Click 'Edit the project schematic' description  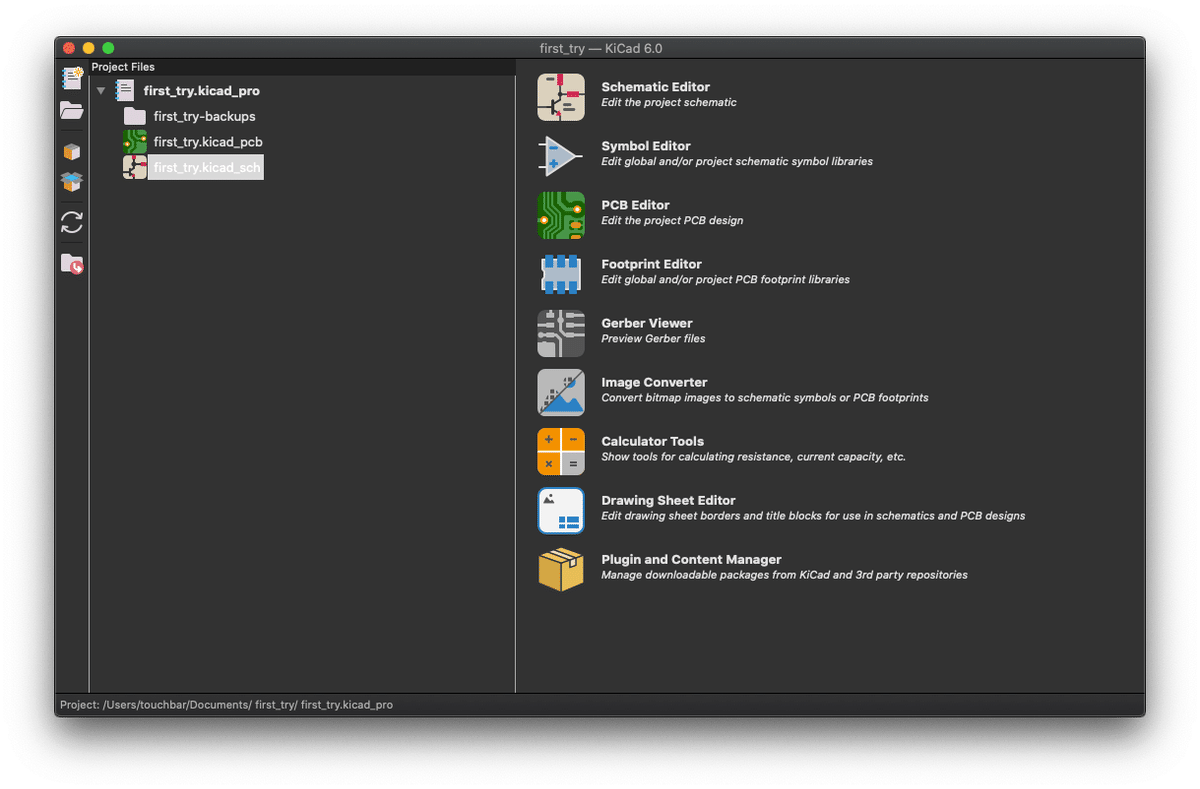[x=669, y=102]
